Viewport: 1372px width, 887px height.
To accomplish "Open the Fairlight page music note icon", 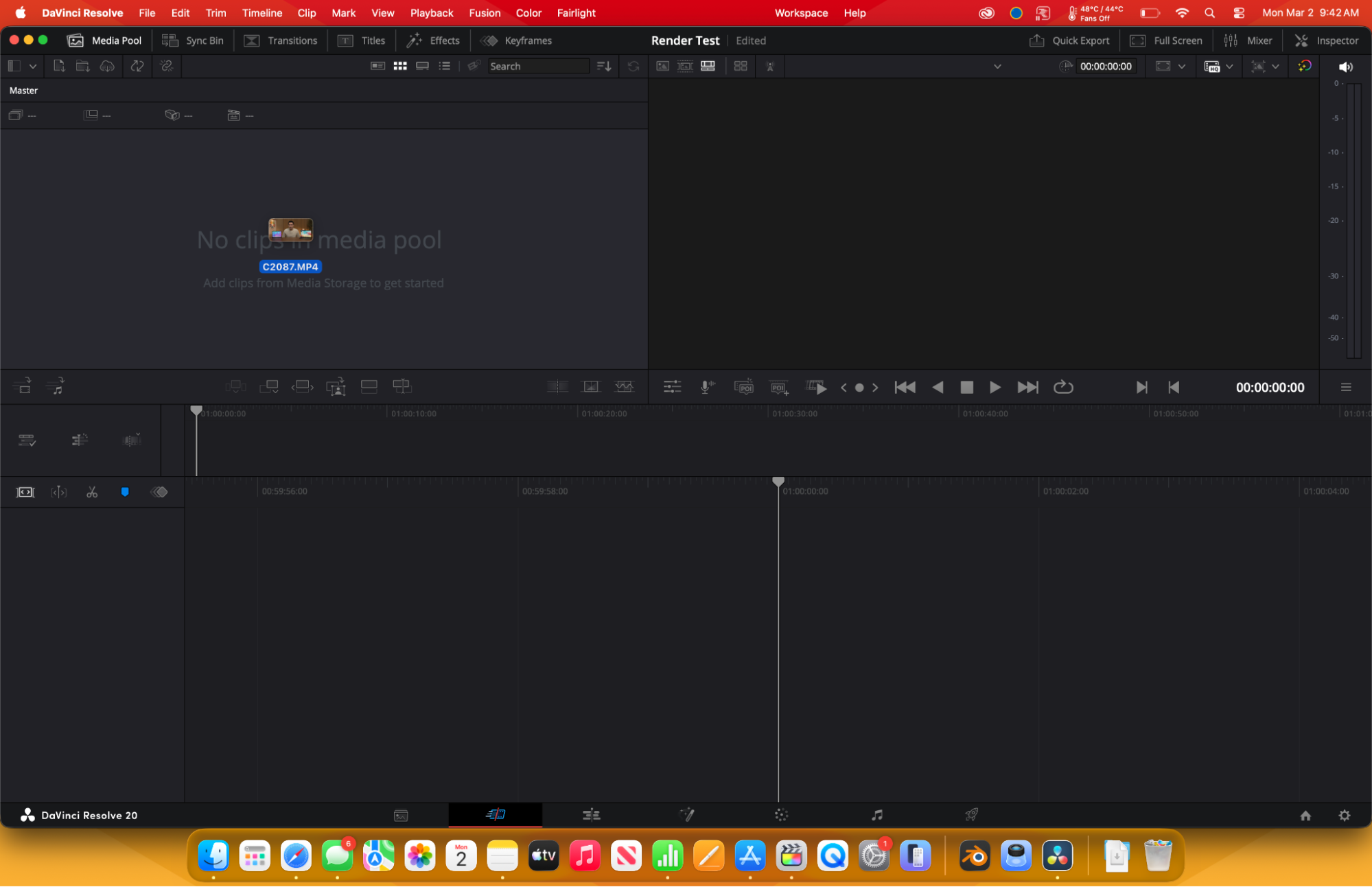I will tap(876, 815).
